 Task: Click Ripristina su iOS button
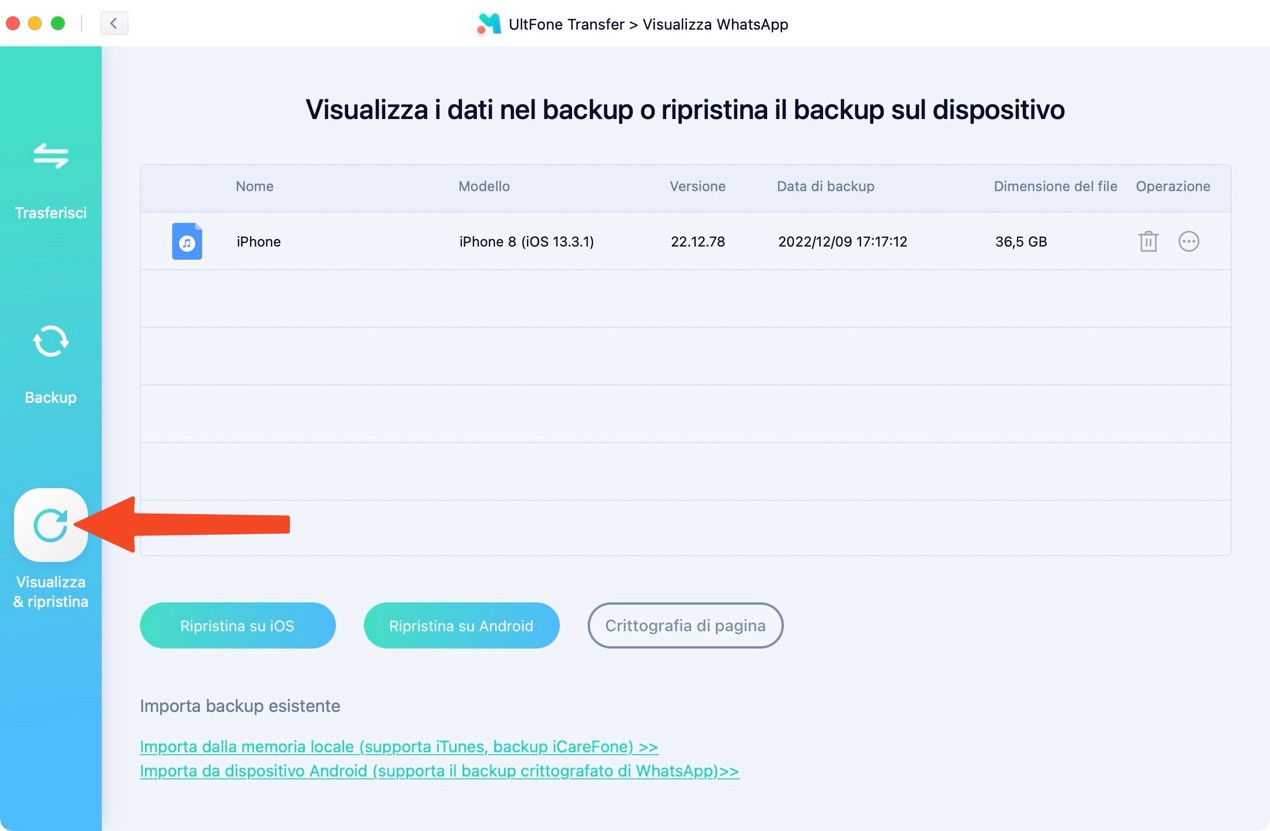click(238, 625)
